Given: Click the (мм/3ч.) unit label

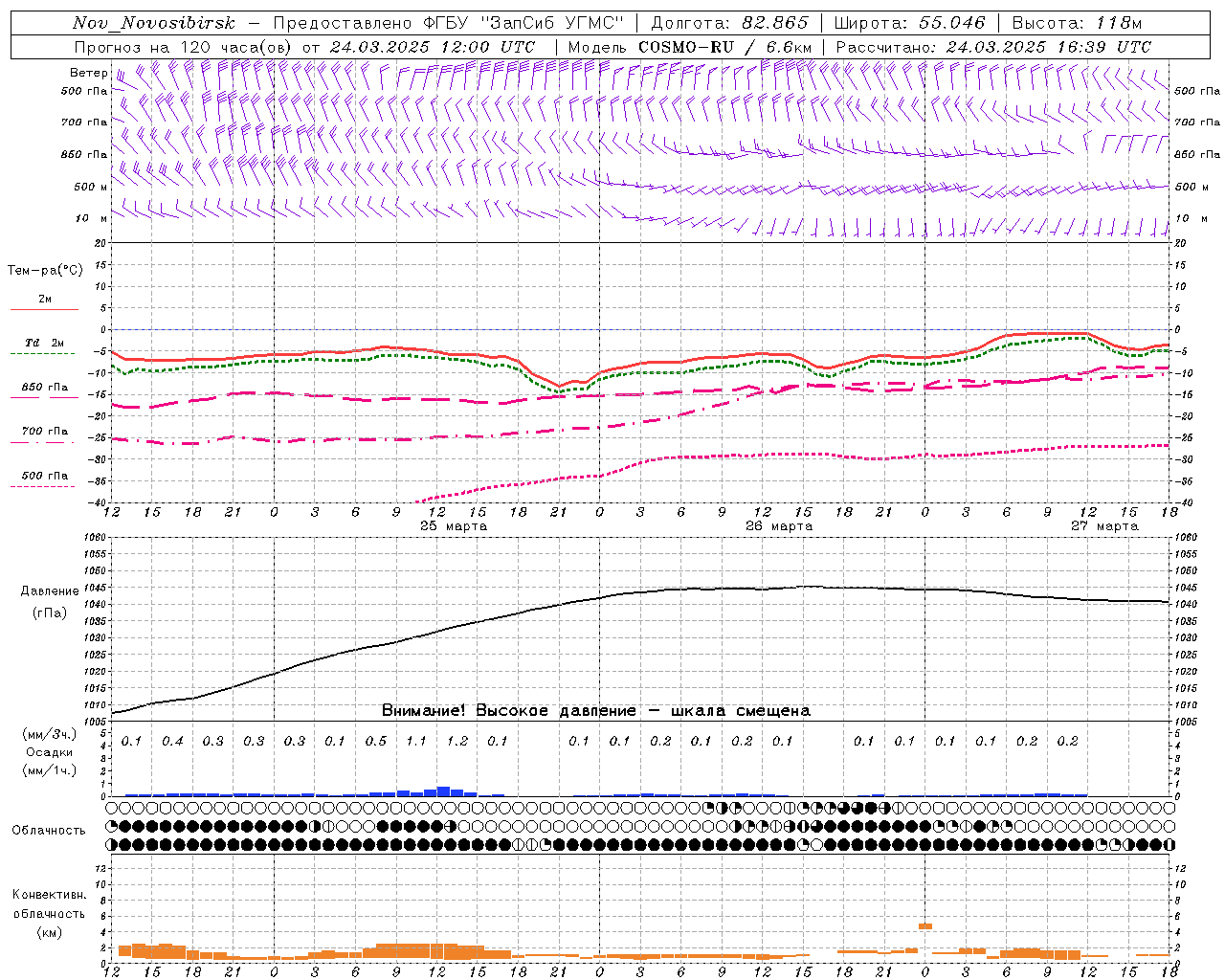Looking at the screenshot, I should click(x=50, y=734).
